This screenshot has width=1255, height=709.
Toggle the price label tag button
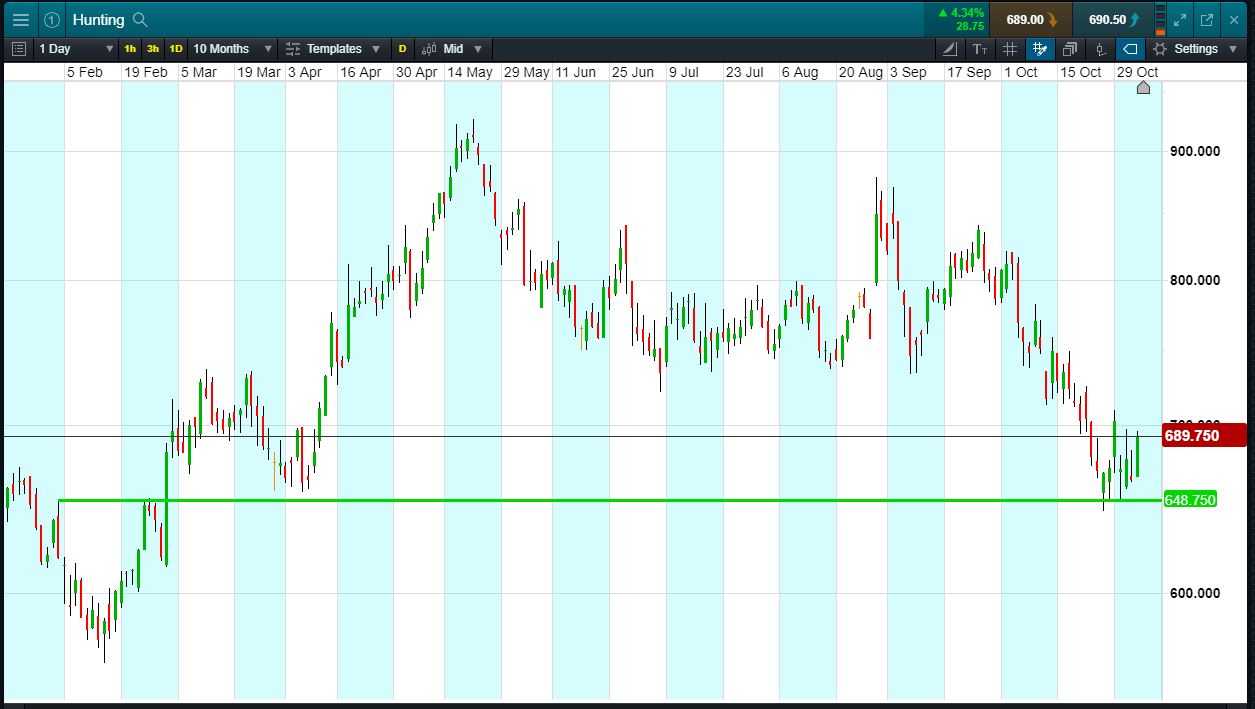coord(1130,48)
